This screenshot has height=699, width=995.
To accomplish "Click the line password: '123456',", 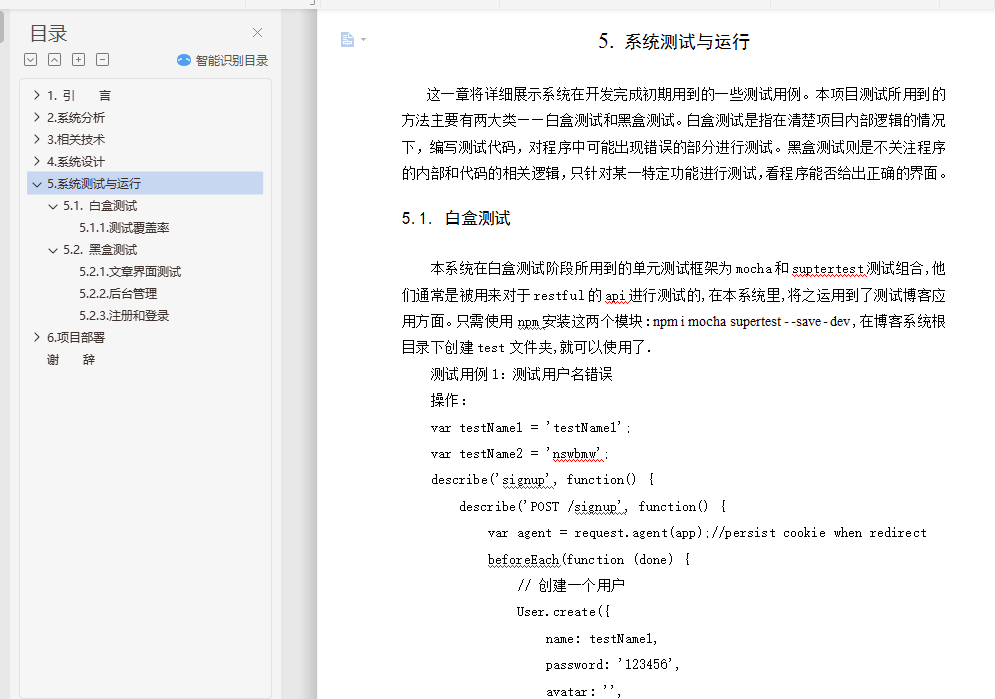I will tap(612, 665).
